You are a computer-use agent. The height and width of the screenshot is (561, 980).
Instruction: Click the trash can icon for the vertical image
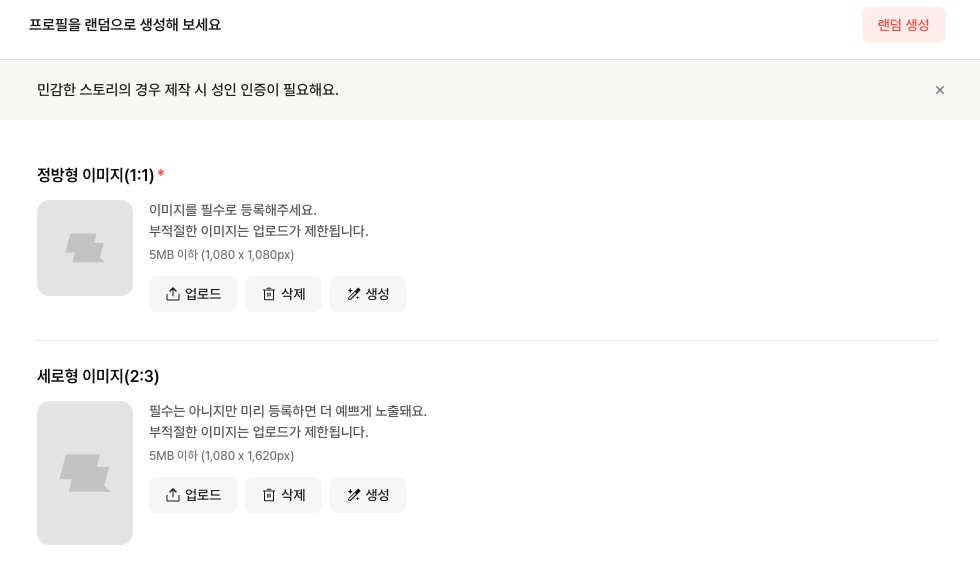268,495
